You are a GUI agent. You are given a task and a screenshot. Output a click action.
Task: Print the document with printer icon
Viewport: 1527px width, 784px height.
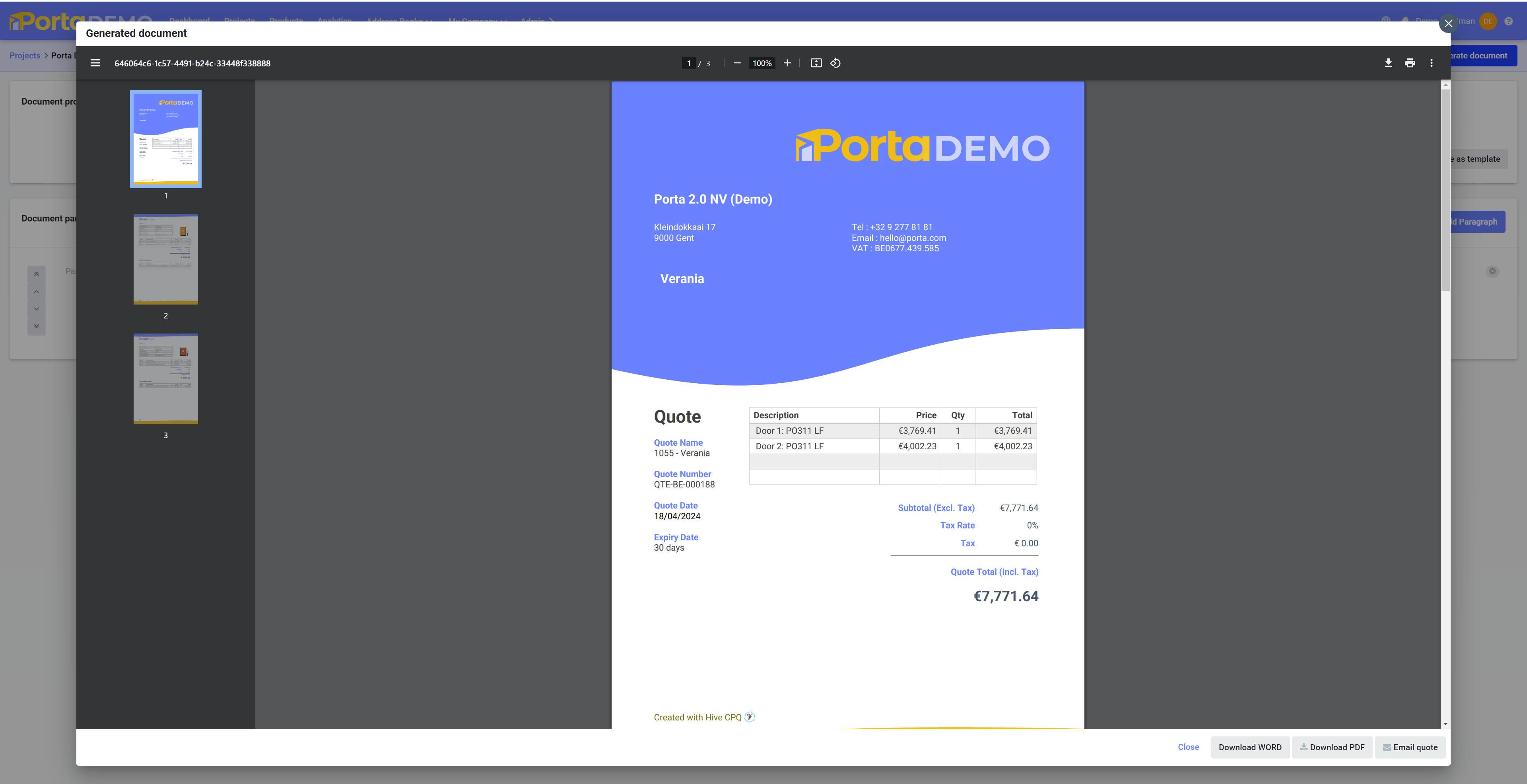point(1410,63)
